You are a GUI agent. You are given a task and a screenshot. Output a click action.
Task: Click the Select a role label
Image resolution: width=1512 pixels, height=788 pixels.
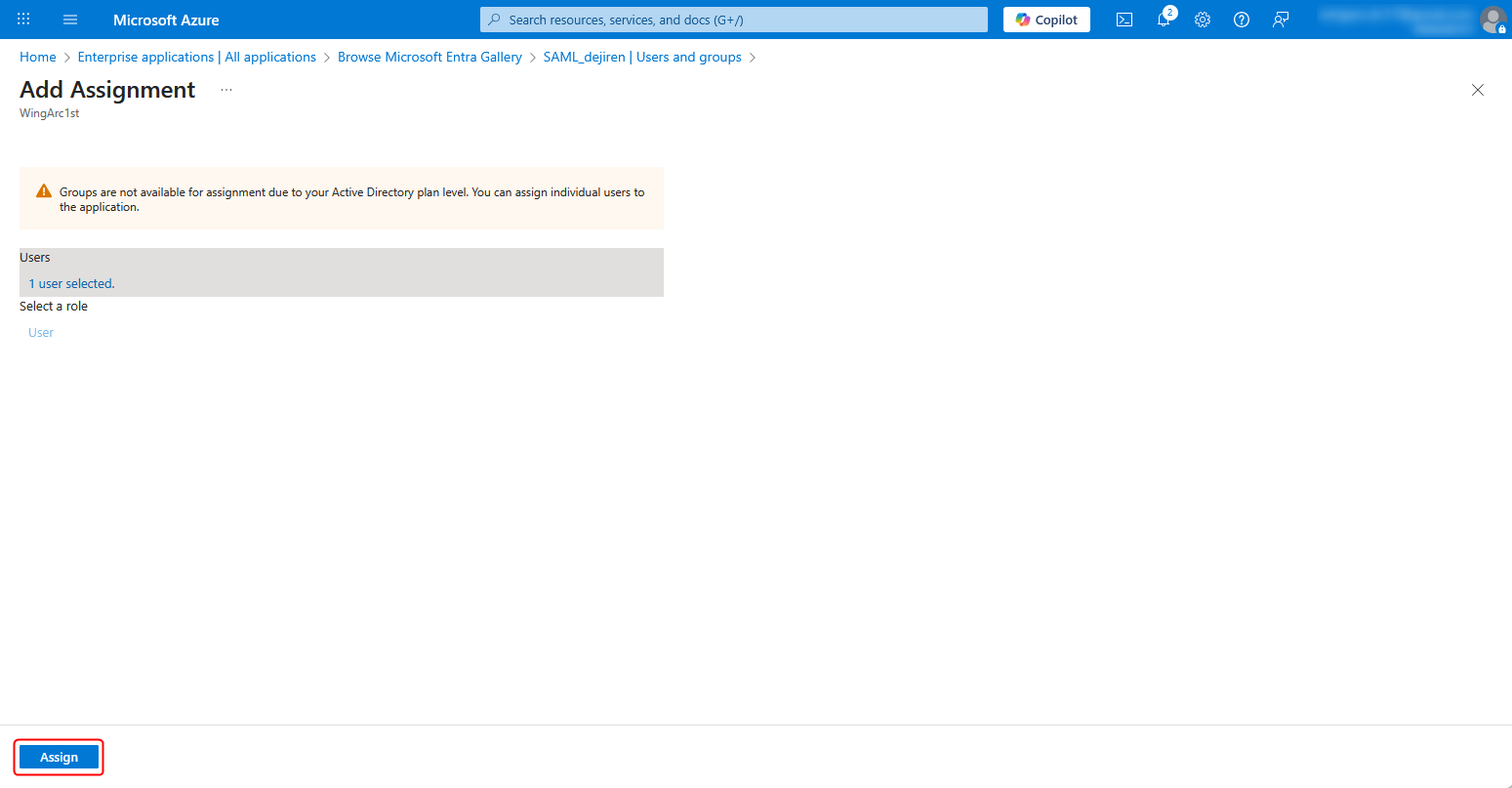pyautogui.click(x=54, y=307)
